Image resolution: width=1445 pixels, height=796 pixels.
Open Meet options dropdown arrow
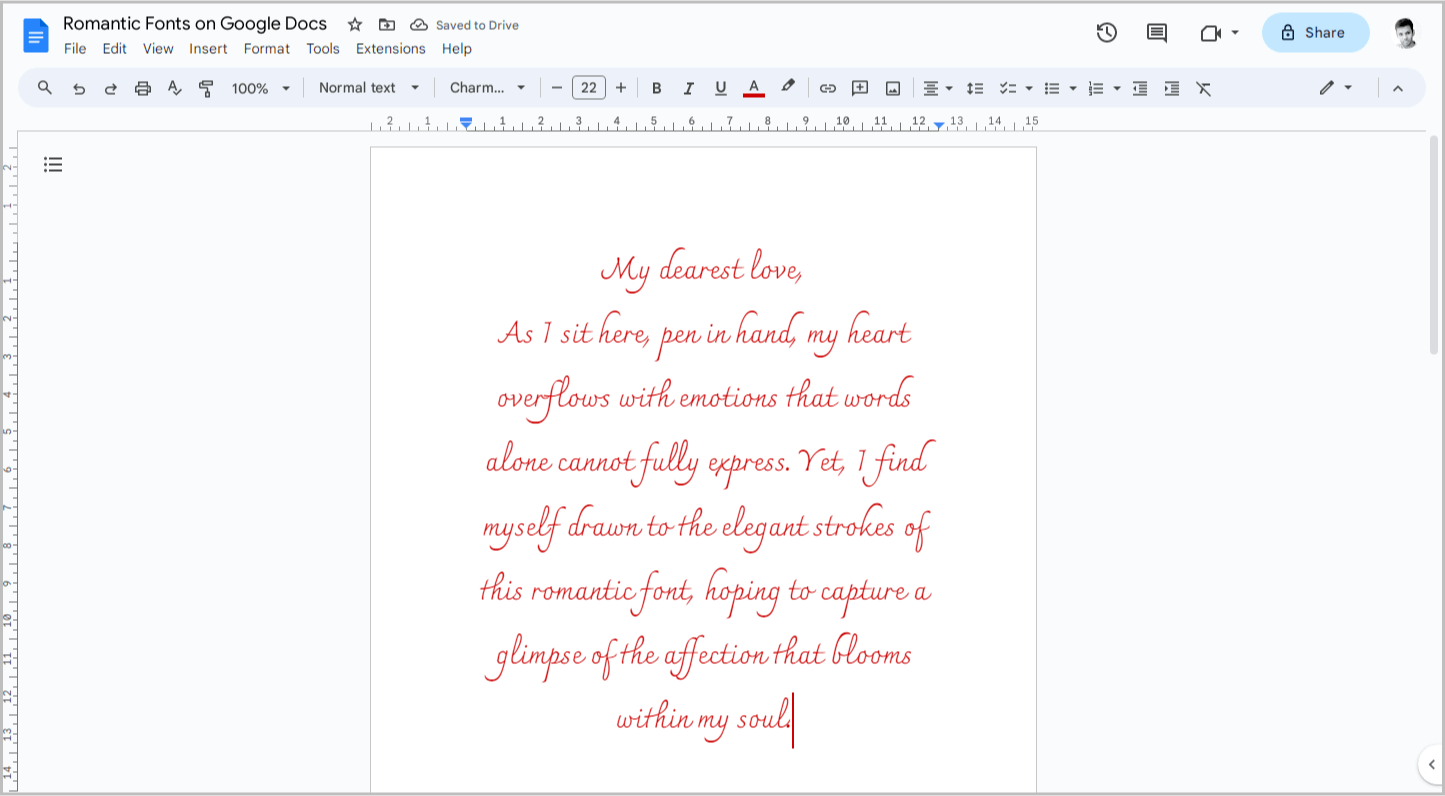pyautogui.click(x=1235, y=33)
